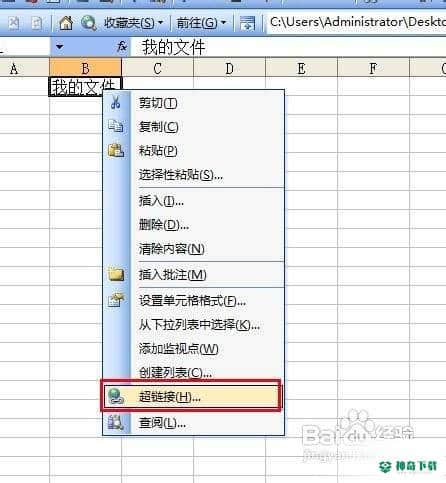
Task: Click the formula bar showing 我的文件
Action: pos(288,47)
